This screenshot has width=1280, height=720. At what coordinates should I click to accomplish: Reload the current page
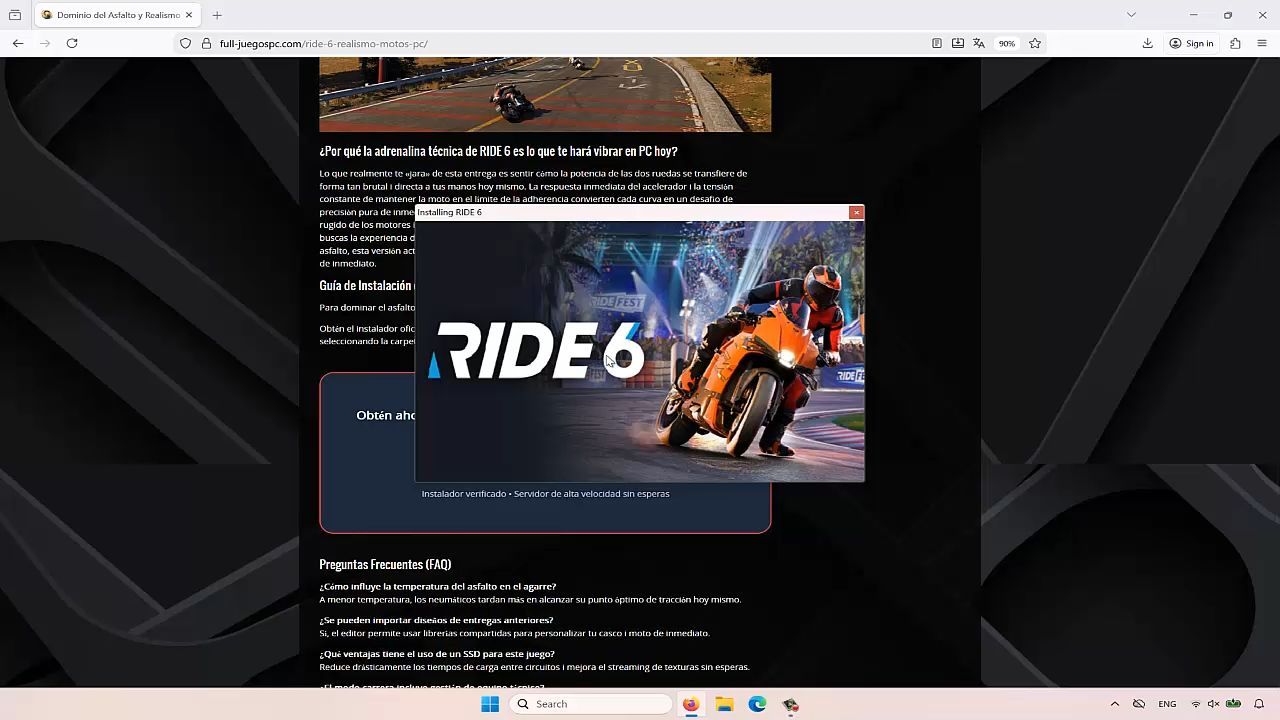72,43
